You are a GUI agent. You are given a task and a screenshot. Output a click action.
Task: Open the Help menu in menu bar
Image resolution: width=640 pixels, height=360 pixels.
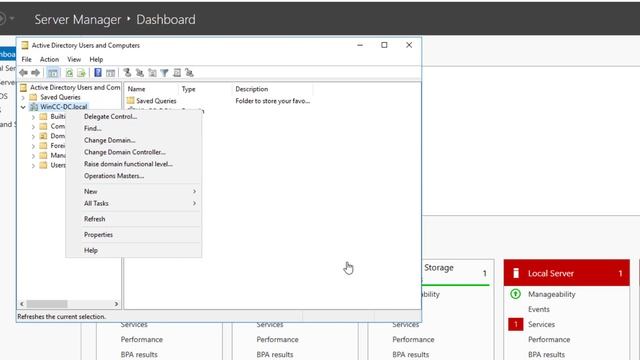pyautogui.click(x=96, y=59)
